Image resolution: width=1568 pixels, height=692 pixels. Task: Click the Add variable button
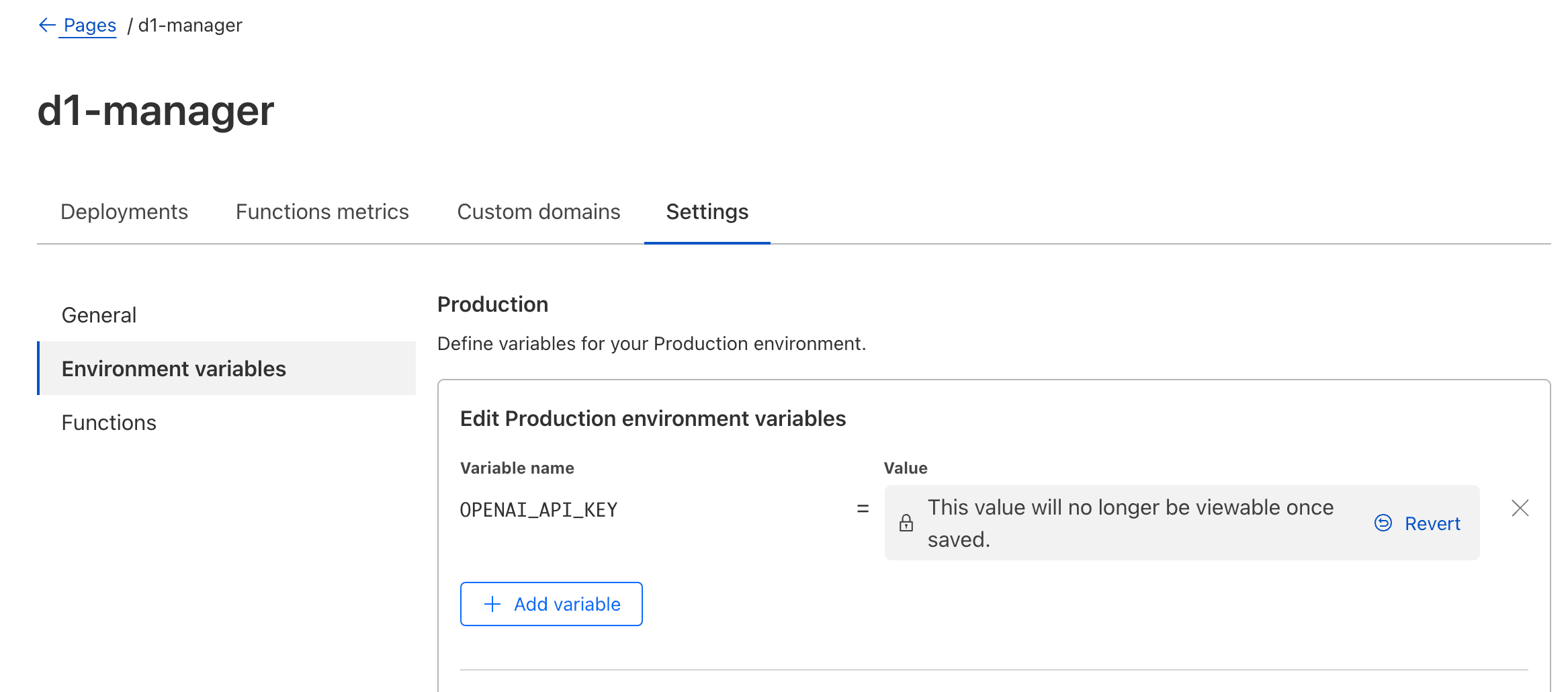551,604
